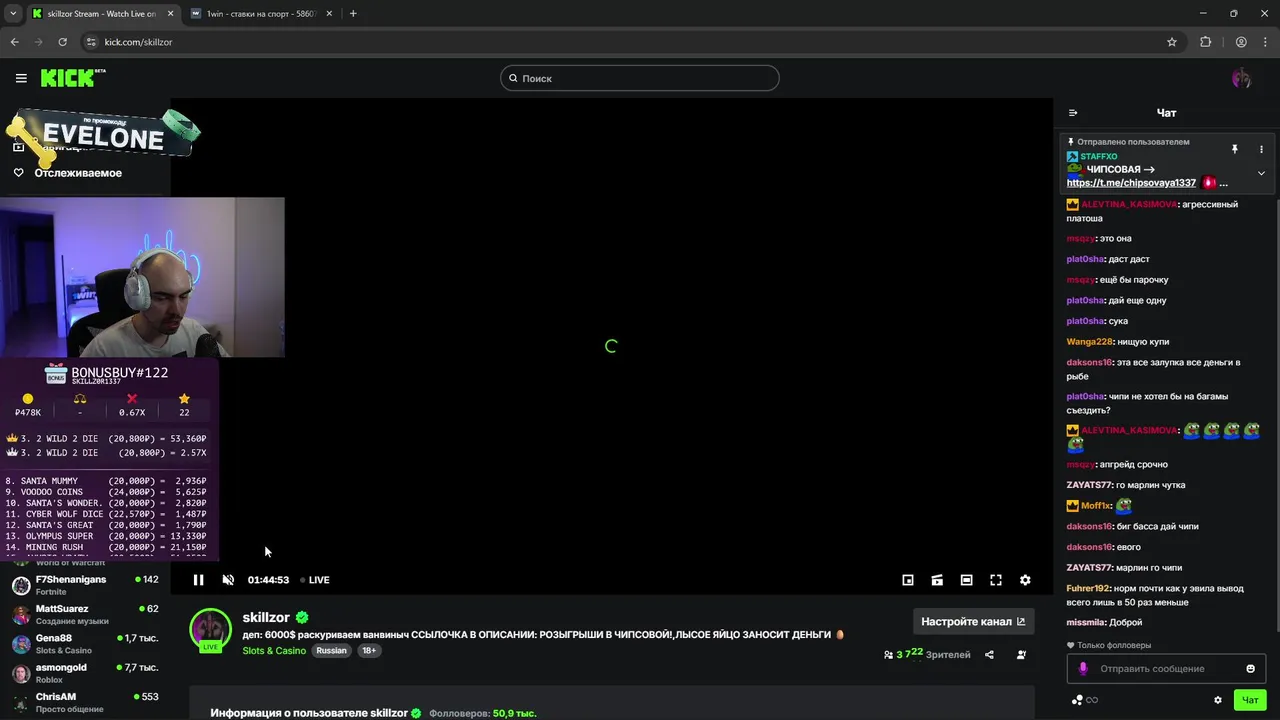1280x720 pixels.
Task: Open MattSuarez channel in sidebar
Action: (85, 614)
